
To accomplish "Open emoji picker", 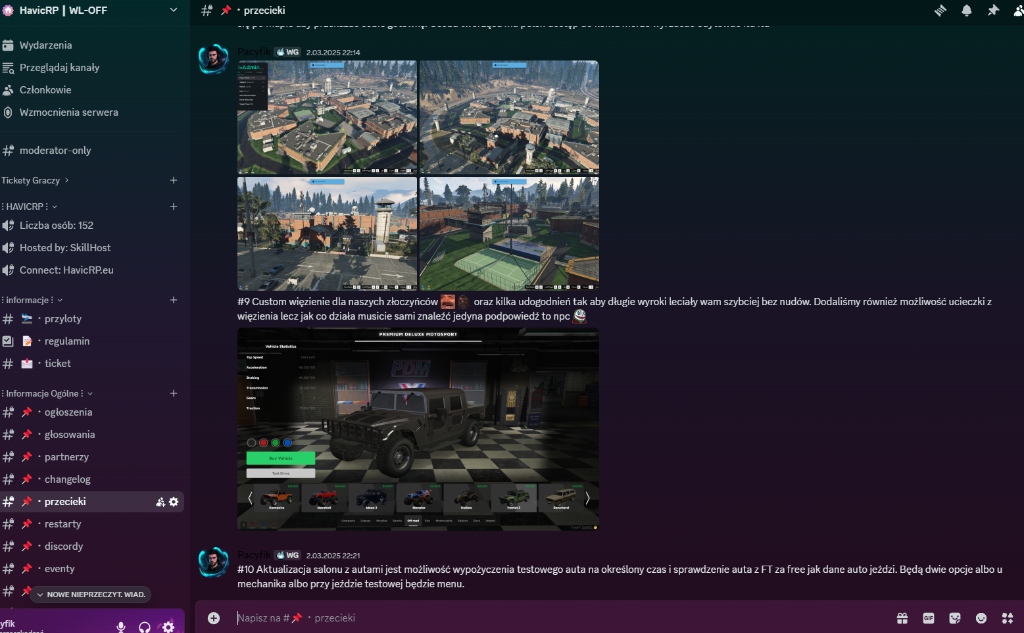I will [x=981, y=618].
